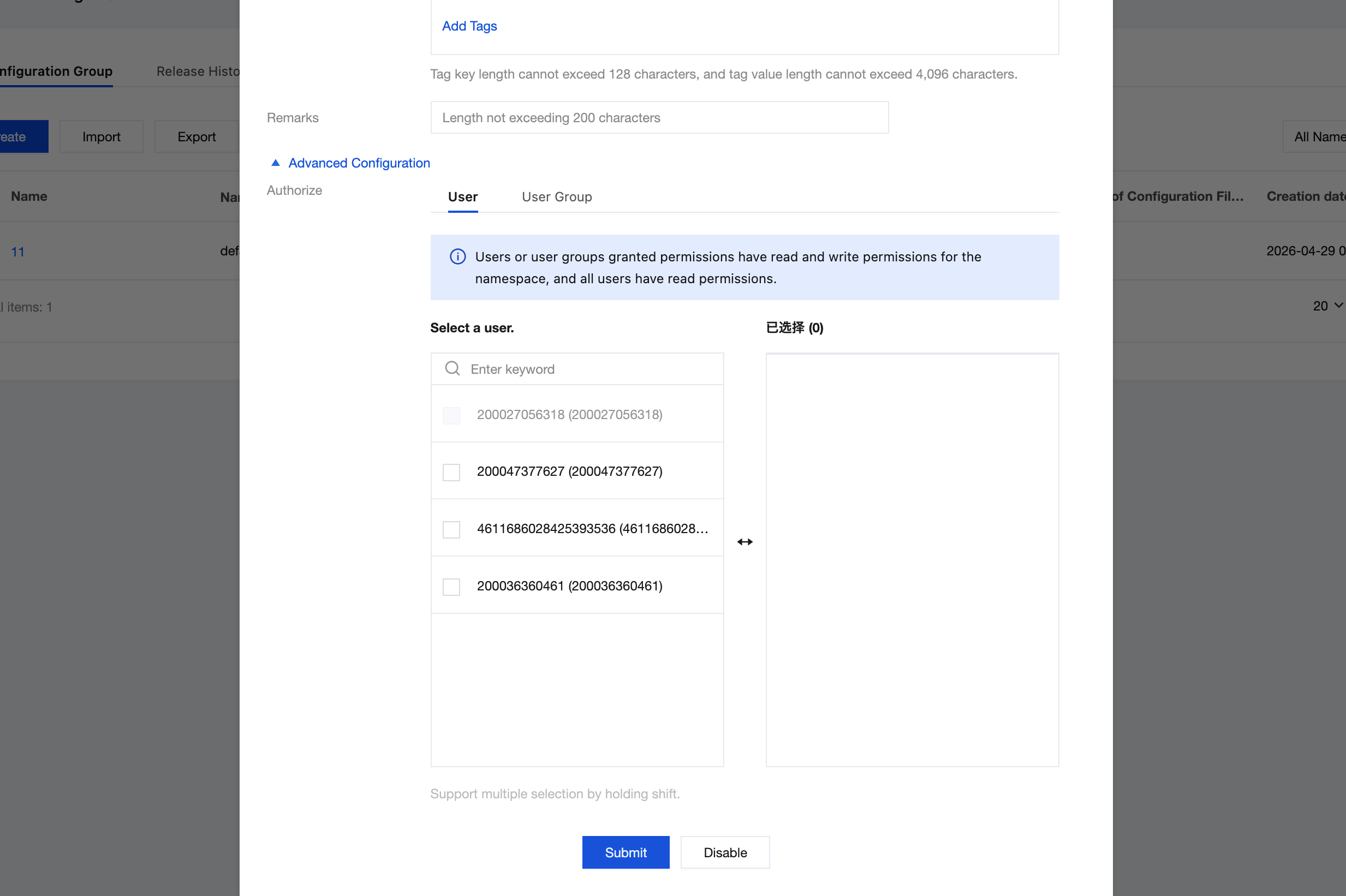
Task: Check user 200036360461 checkbox
Action: (x=451, y=586)
